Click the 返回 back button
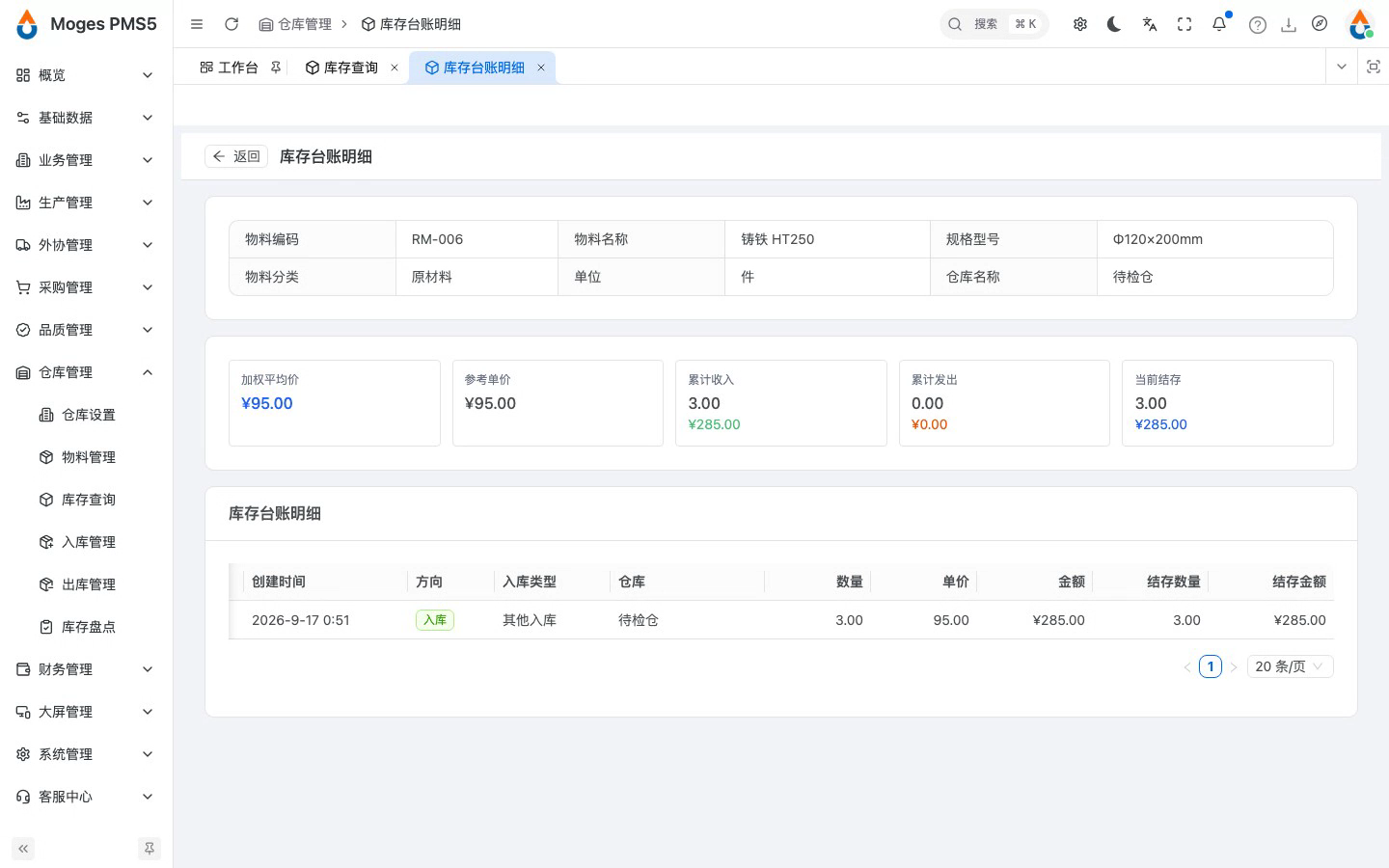Image resolution: width=1389 pixels, height=868 pixels. point(236,156)
